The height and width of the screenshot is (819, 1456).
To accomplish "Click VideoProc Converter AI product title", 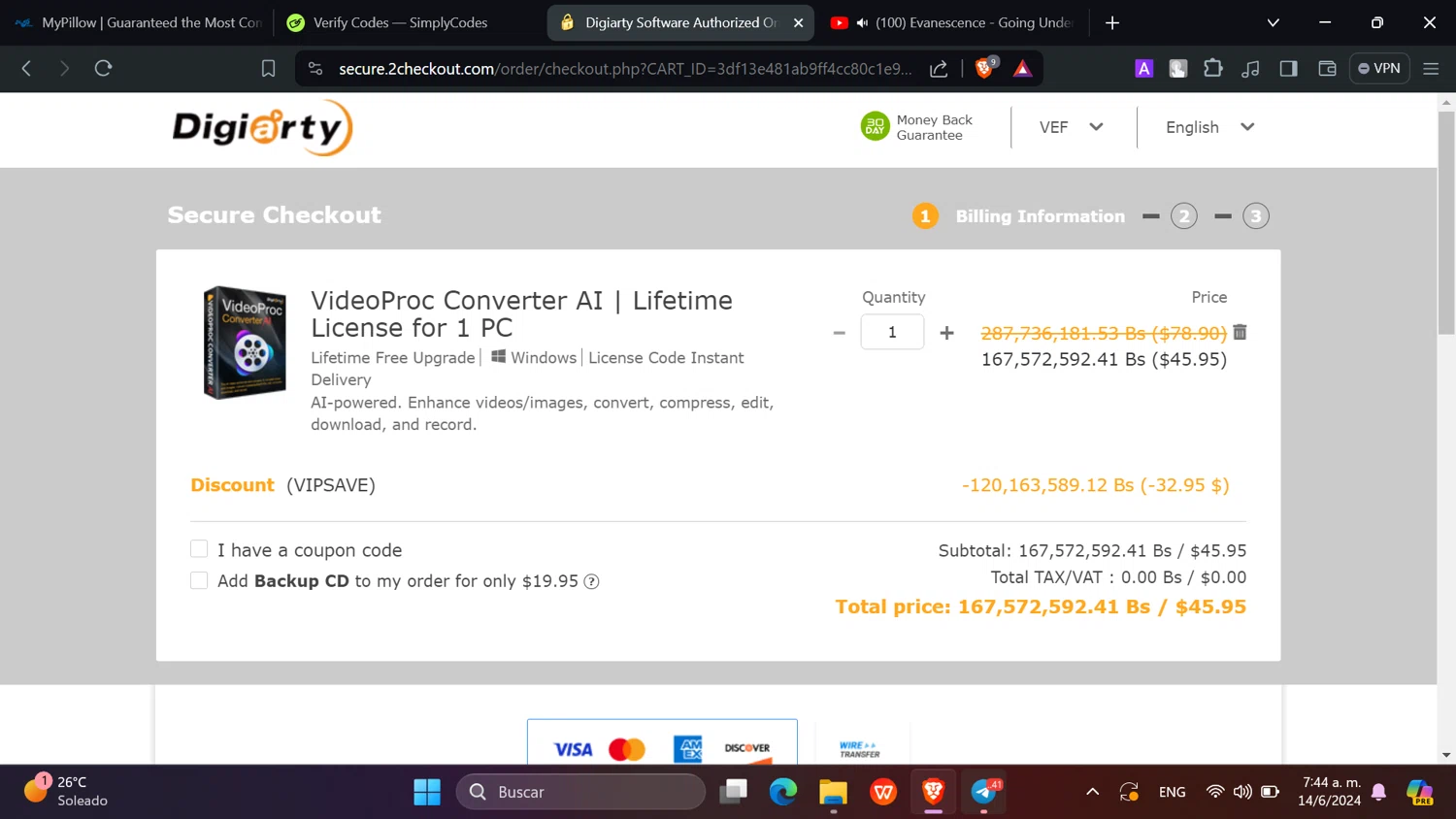I will tap(521, 313).
